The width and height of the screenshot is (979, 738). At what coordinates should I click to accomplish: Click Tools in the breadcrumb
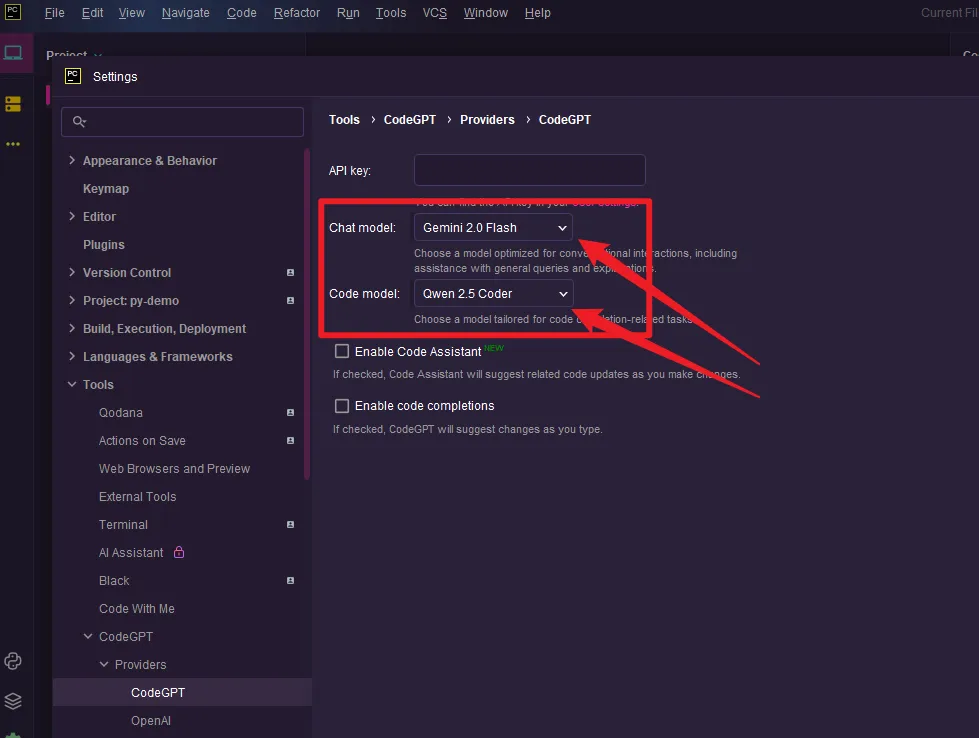click(x=344, y=119)
